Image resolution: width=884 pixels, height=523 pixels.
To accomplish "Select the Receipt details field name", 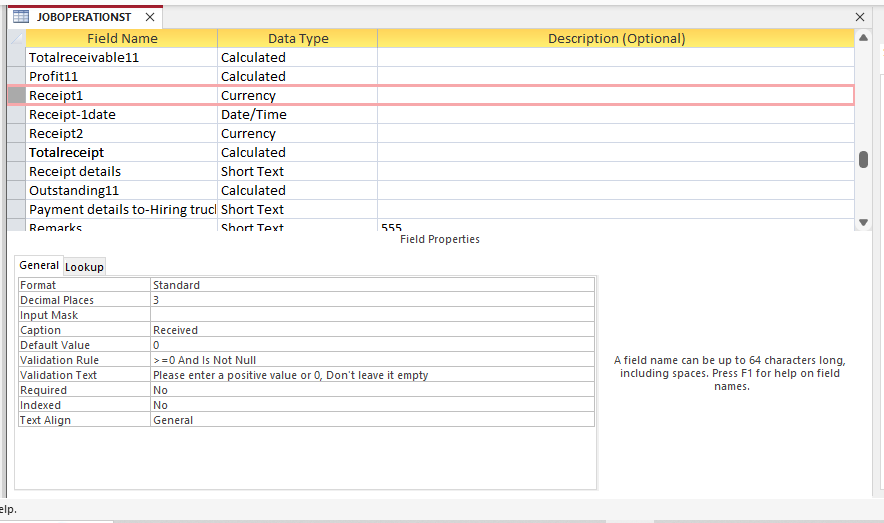I will (x=75, y=172).
